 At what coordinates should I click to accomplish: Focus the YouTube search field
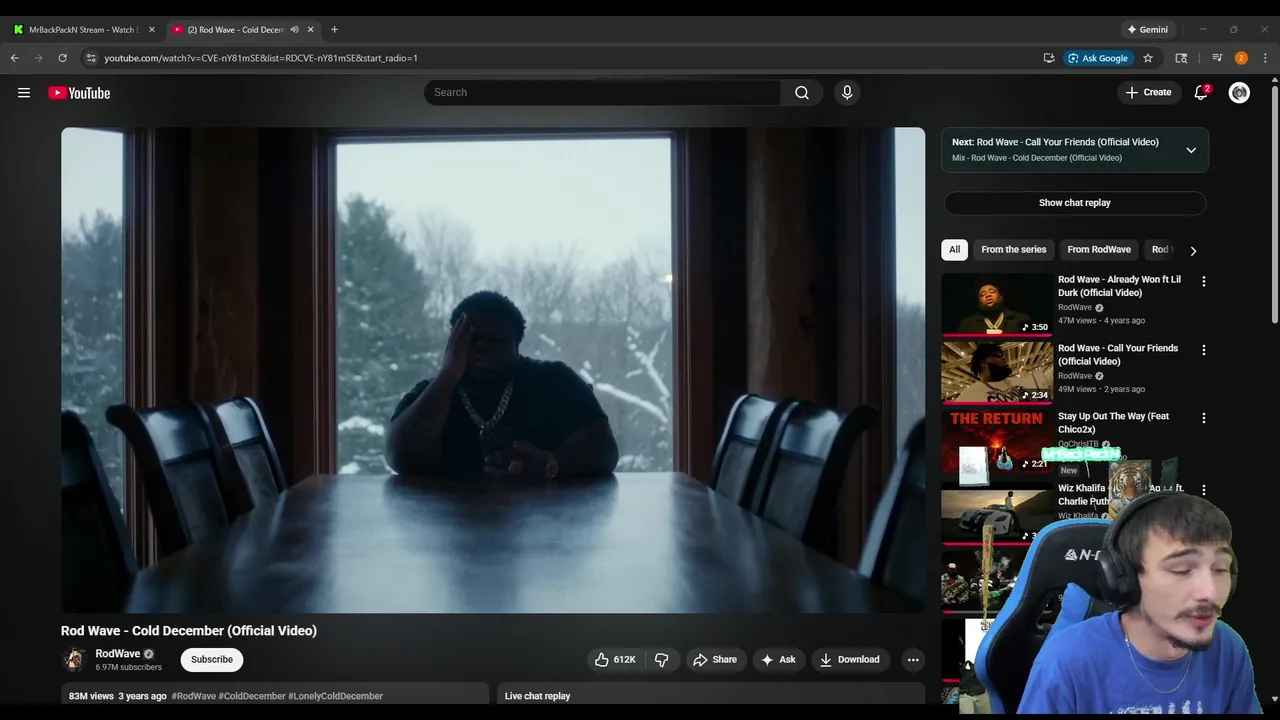(x=602, y=92)
